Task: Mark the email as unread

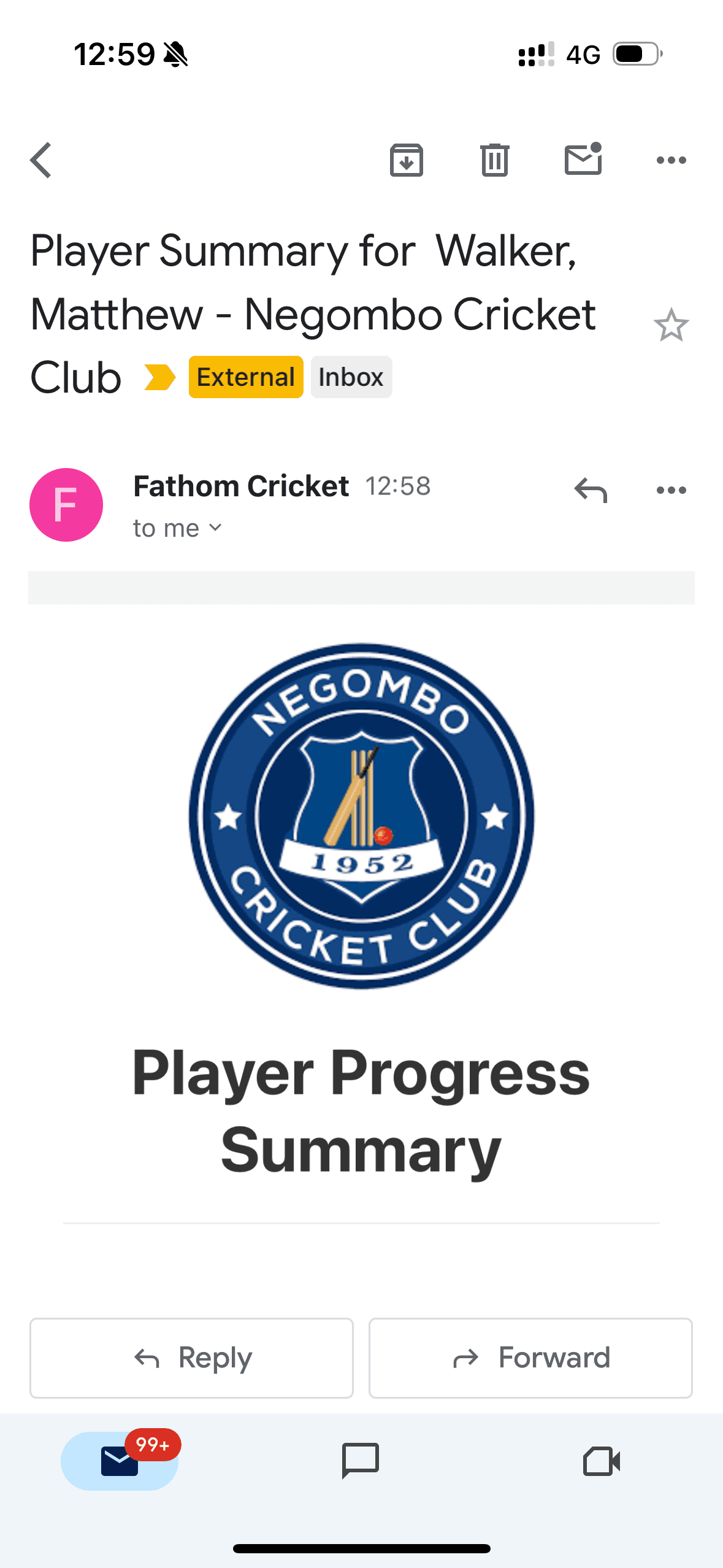Action: click(x=583, y=160)
